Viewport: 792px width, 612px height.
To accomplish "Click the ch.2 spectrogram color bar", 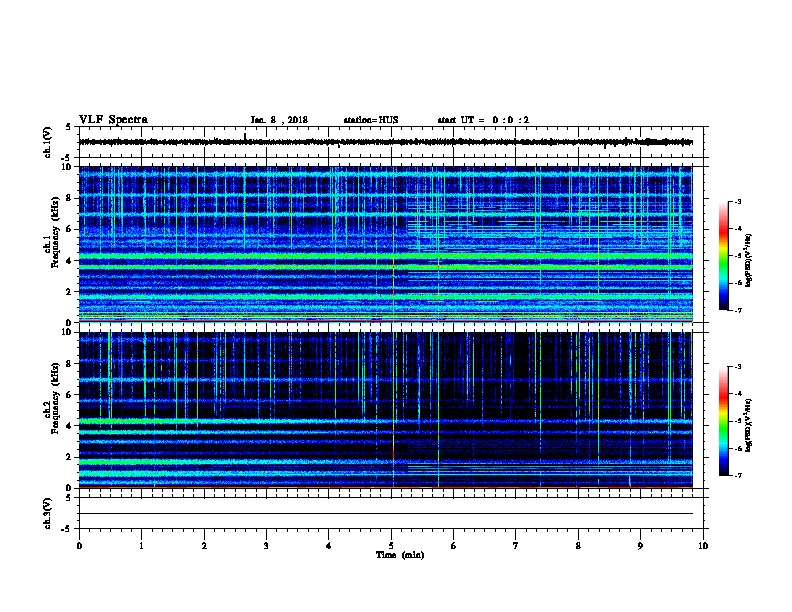I will point(724,421).
